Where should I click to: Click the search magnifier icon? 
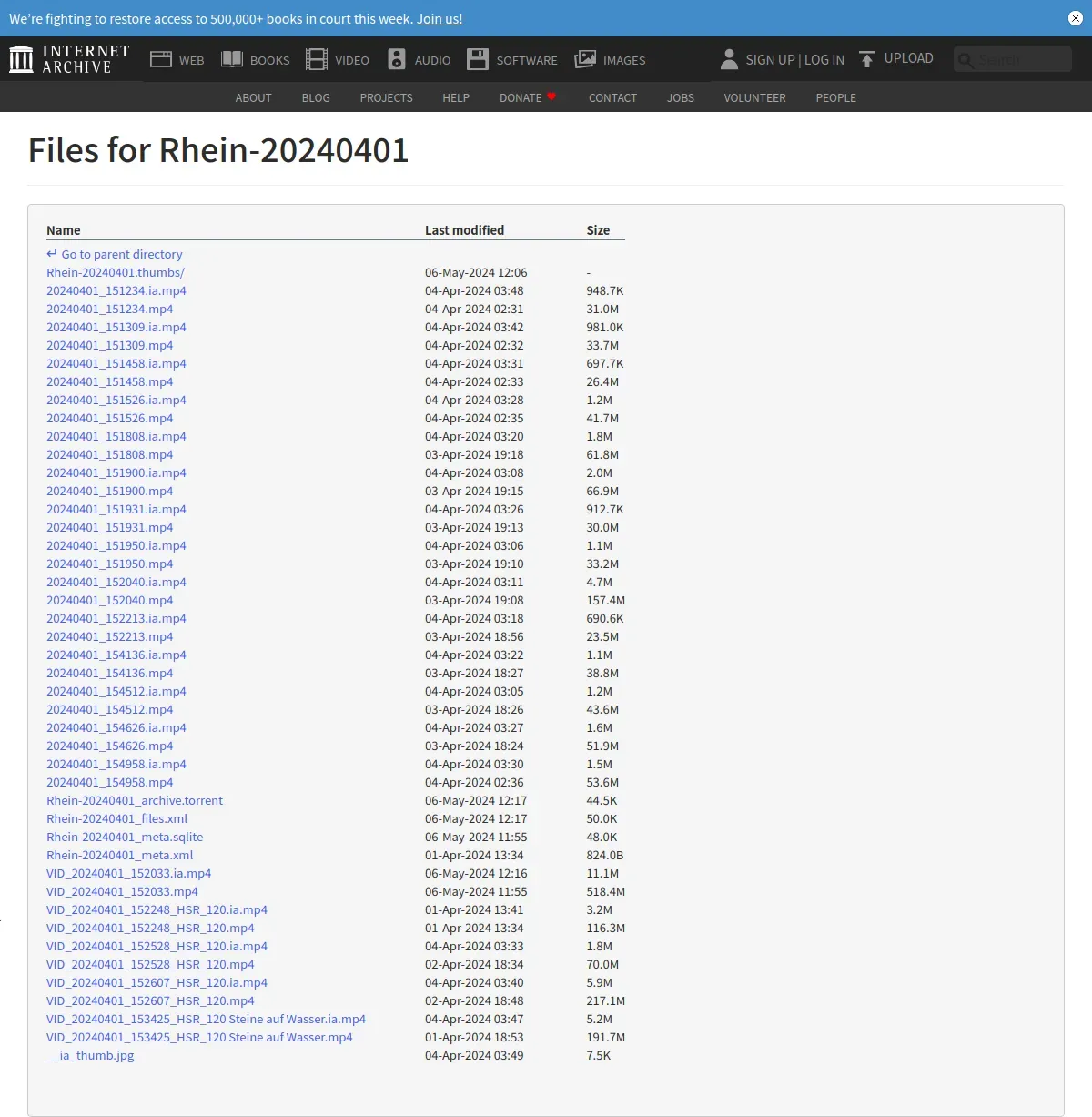[x=966, y=60]
